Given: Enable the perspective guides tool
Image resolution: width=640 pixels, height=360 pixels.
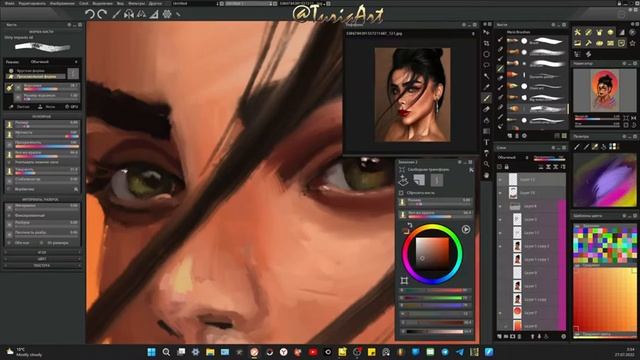Looking at the screenshot, I should pos(141,14).
